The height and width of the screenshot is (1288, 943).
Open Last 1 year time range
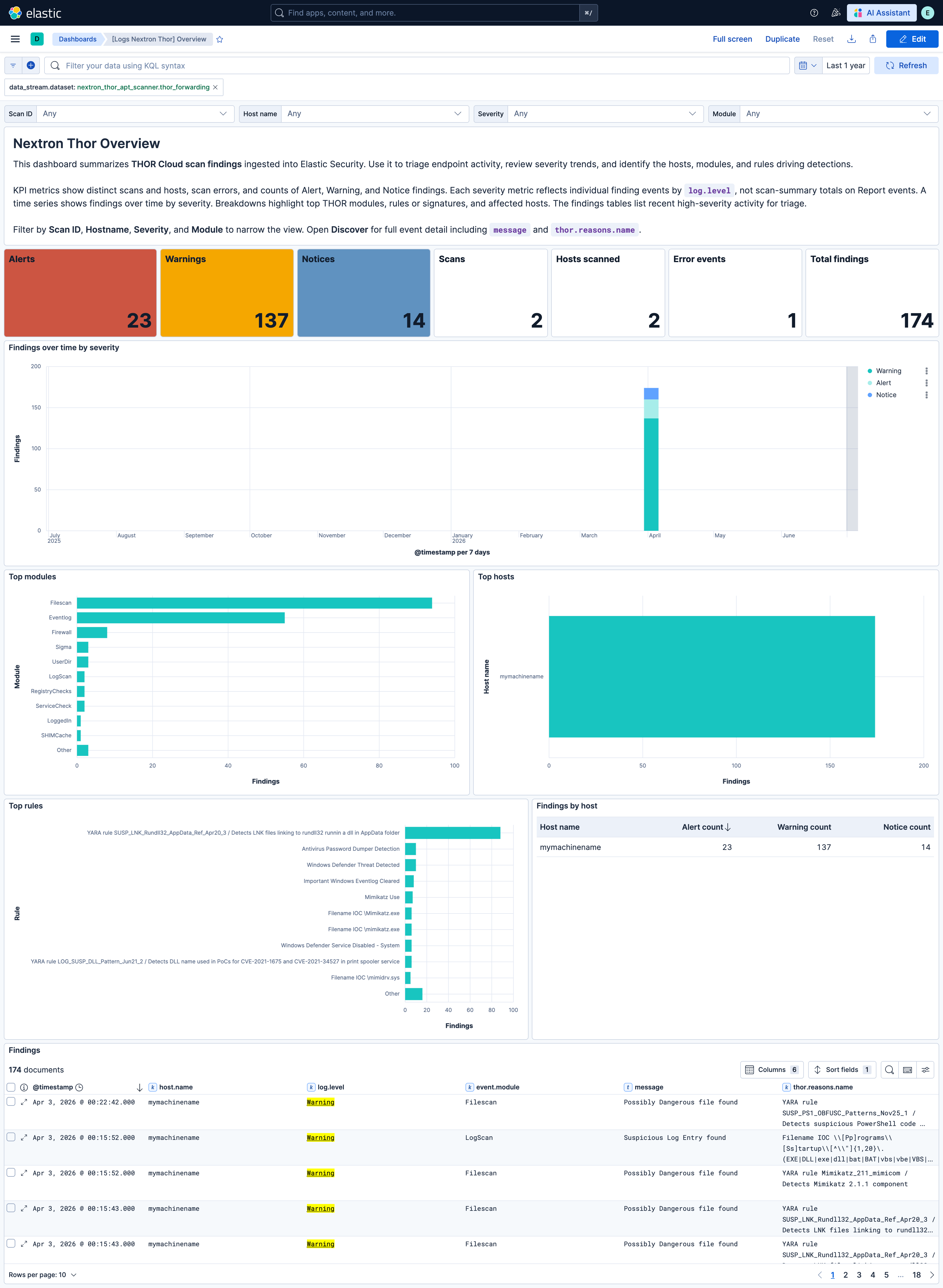tap(845, 66)
